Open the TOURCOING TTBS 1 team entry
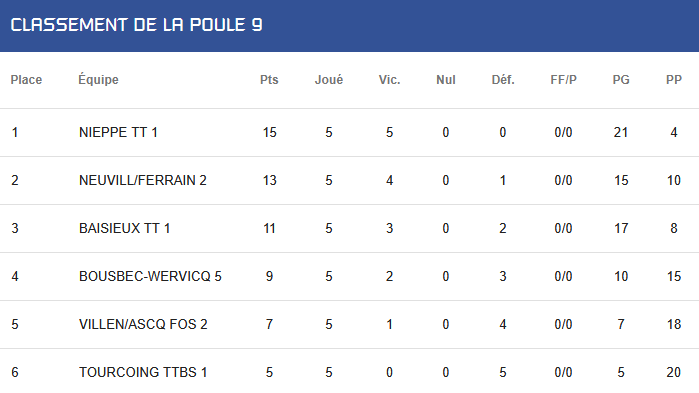The height and width of the screenshot is (393, 699). (143, 372)
